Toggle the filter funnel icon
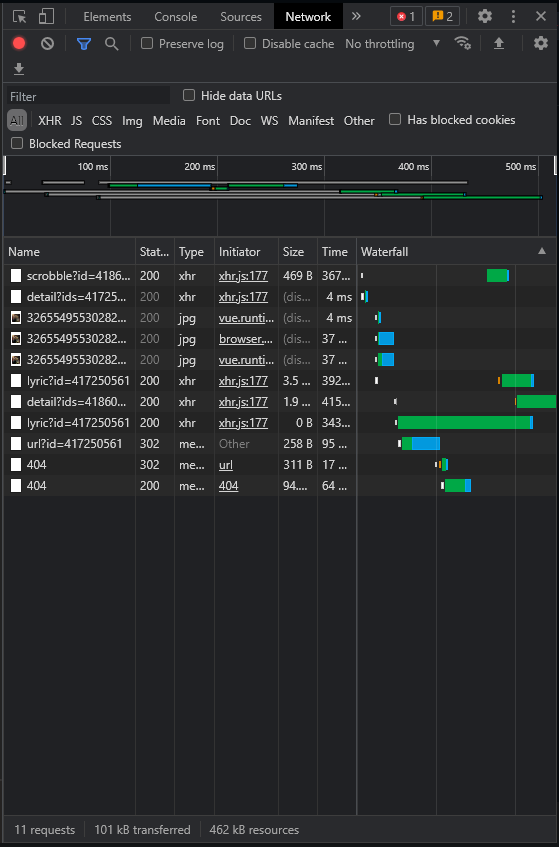Viewport: 559px width, 847px height. coord(84,44)
